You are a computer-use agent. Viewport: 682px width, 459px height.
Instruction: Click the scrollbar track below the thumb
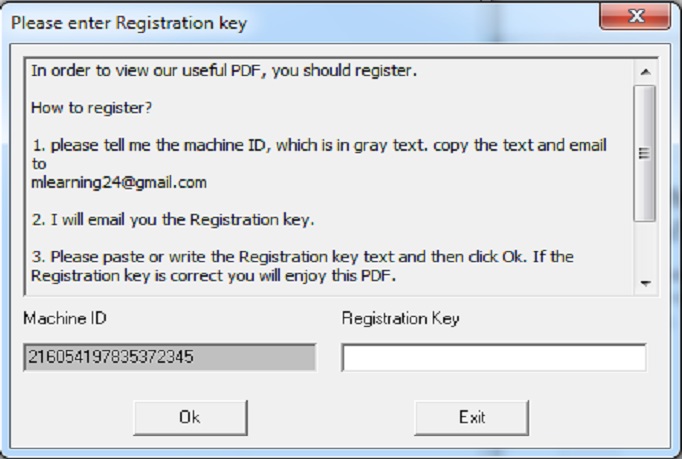click(x=644, y=248)
